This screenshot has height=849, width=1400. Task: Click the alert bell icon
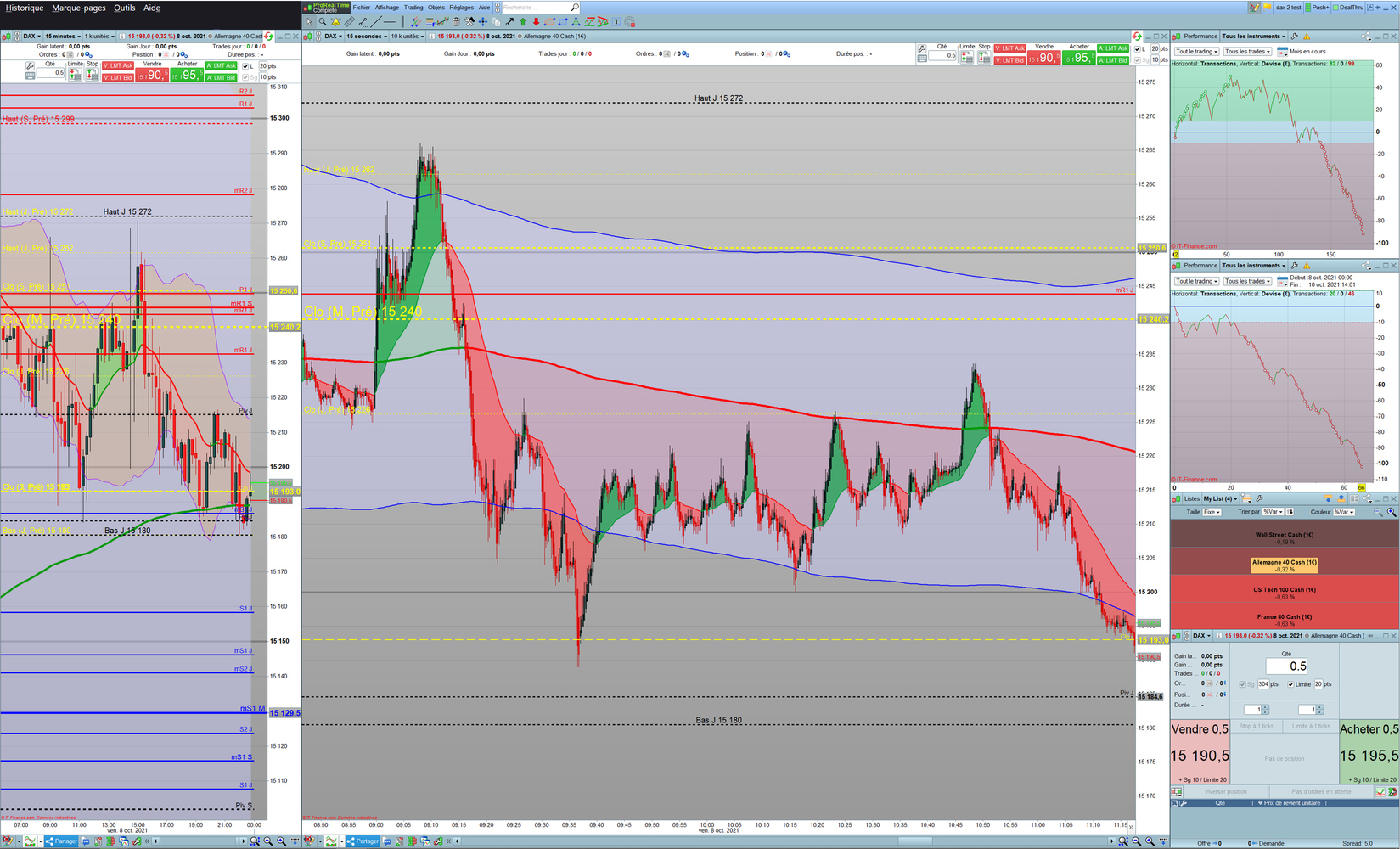335,22
